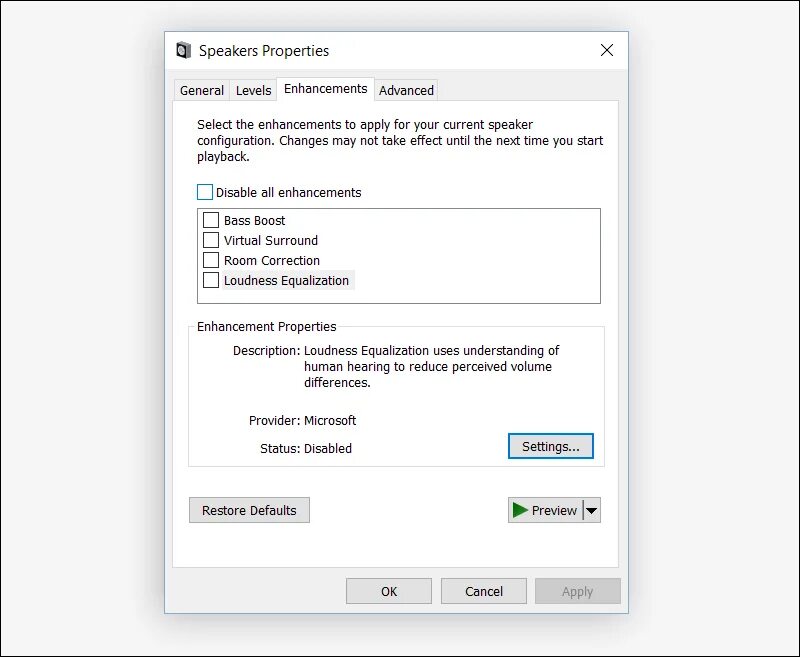Switch to the General tab
The image size is (800, 657).
point(201,90)
